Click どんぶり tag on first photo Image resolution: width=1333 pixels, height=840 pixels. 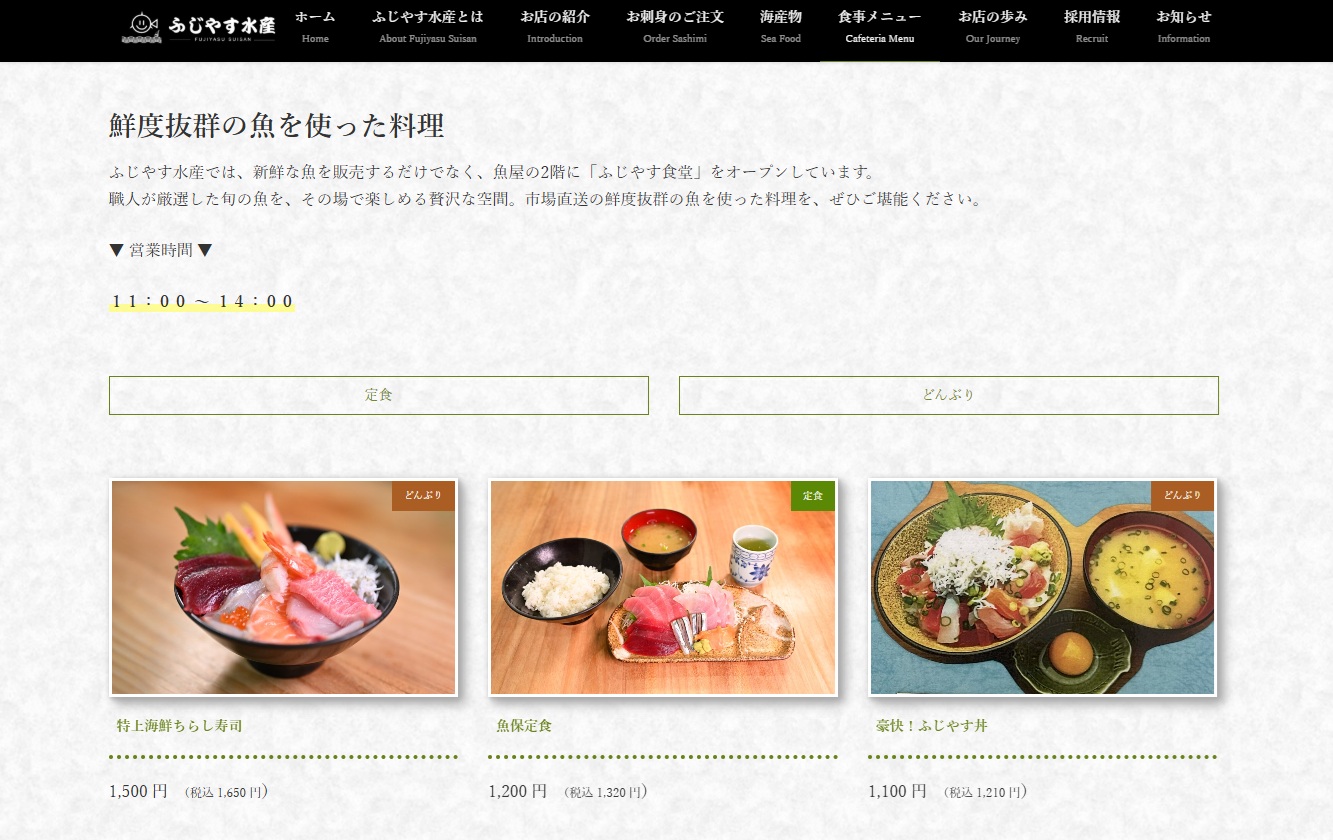[423, 495]
